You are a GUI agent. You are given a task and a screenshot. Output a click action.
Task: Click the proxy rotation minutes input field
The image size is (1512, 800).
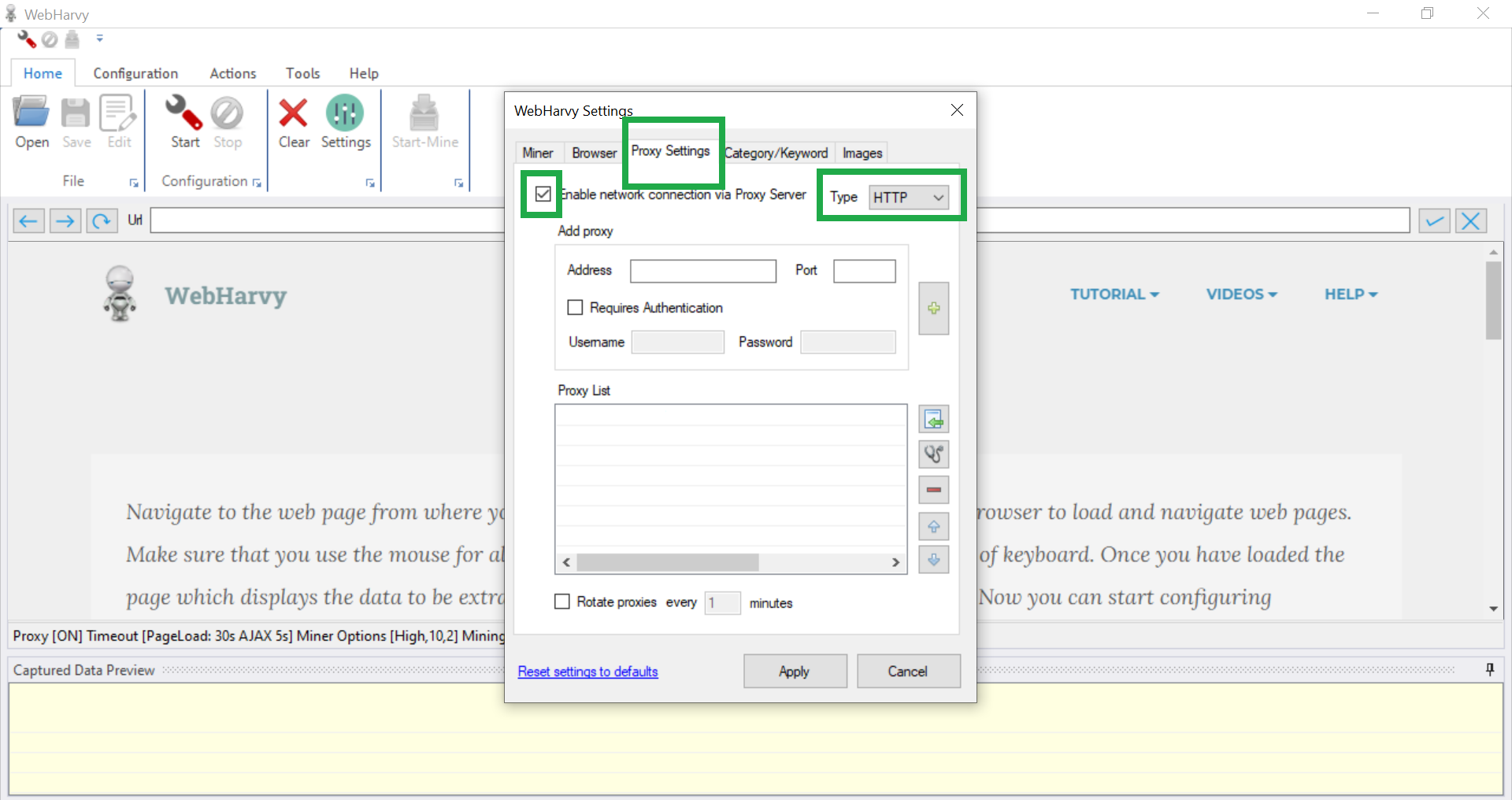[x=721, y=602]
